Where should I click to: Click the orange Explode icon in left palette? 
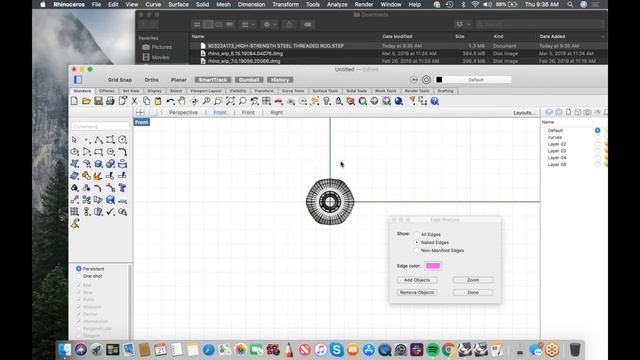tap(97, 176)
